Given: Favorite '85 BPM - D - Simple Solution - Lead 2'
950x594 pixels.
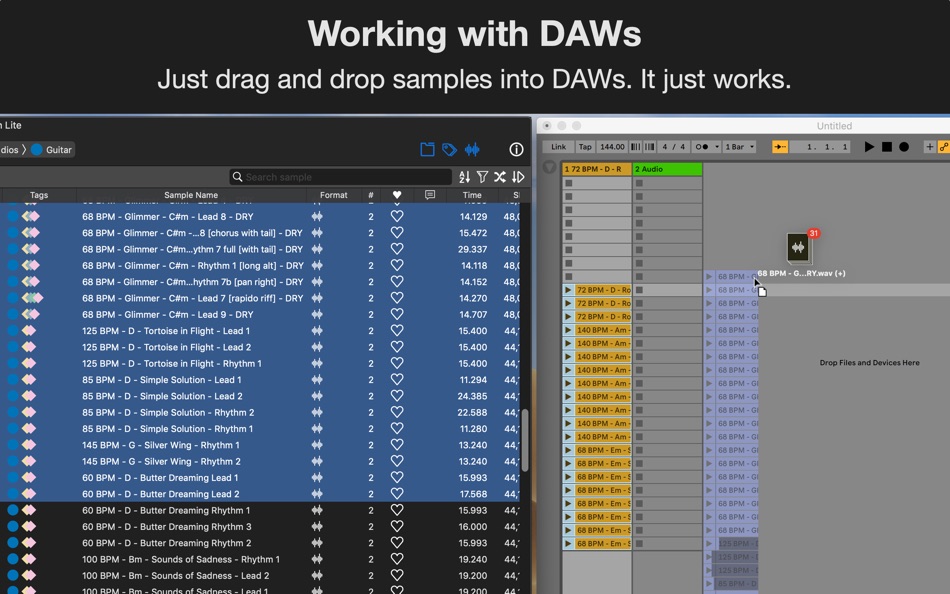Looking at the screenshot, I should click(397, 396).
